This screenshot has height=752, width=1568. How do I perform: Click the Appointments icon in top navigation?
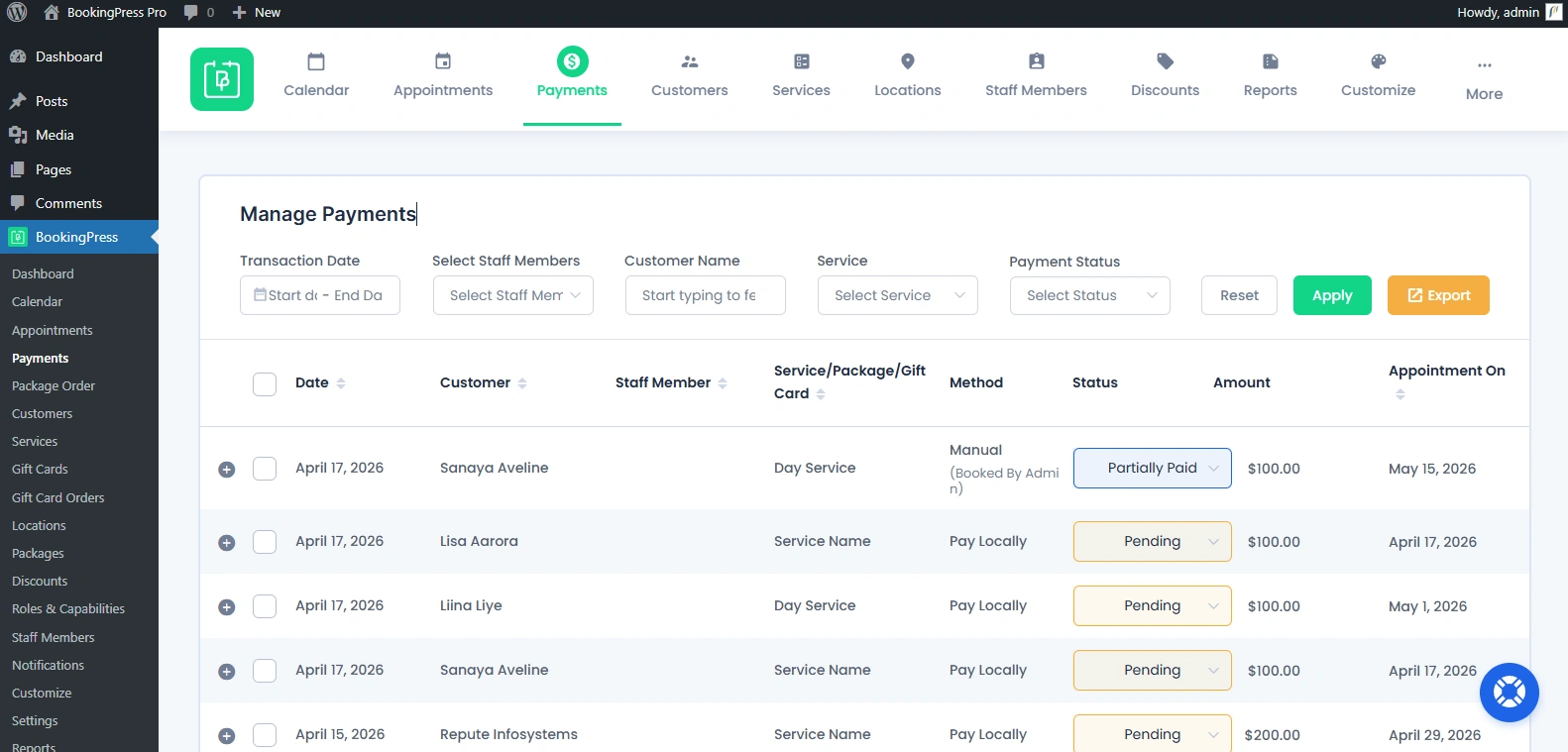[443, 61]
